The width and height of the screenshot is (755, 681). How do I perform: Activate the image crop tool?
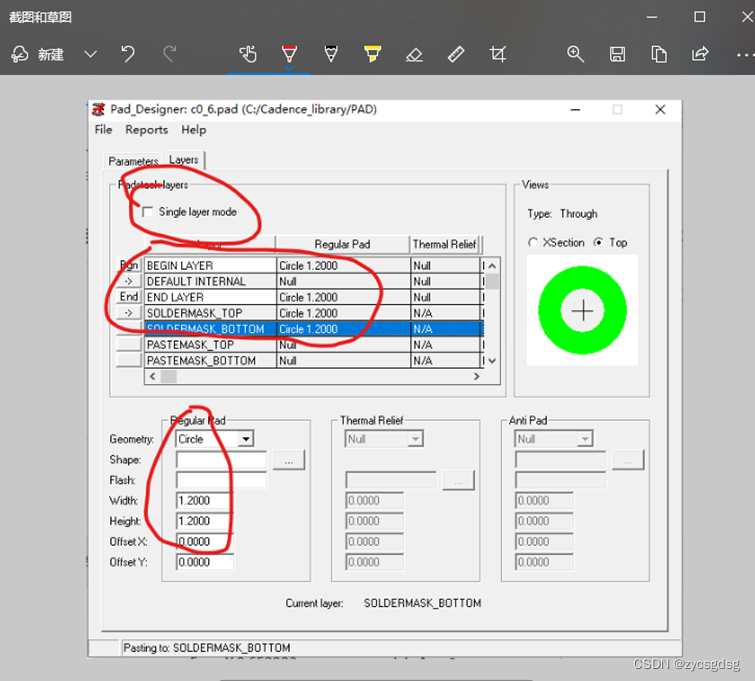tap(498, 54)
